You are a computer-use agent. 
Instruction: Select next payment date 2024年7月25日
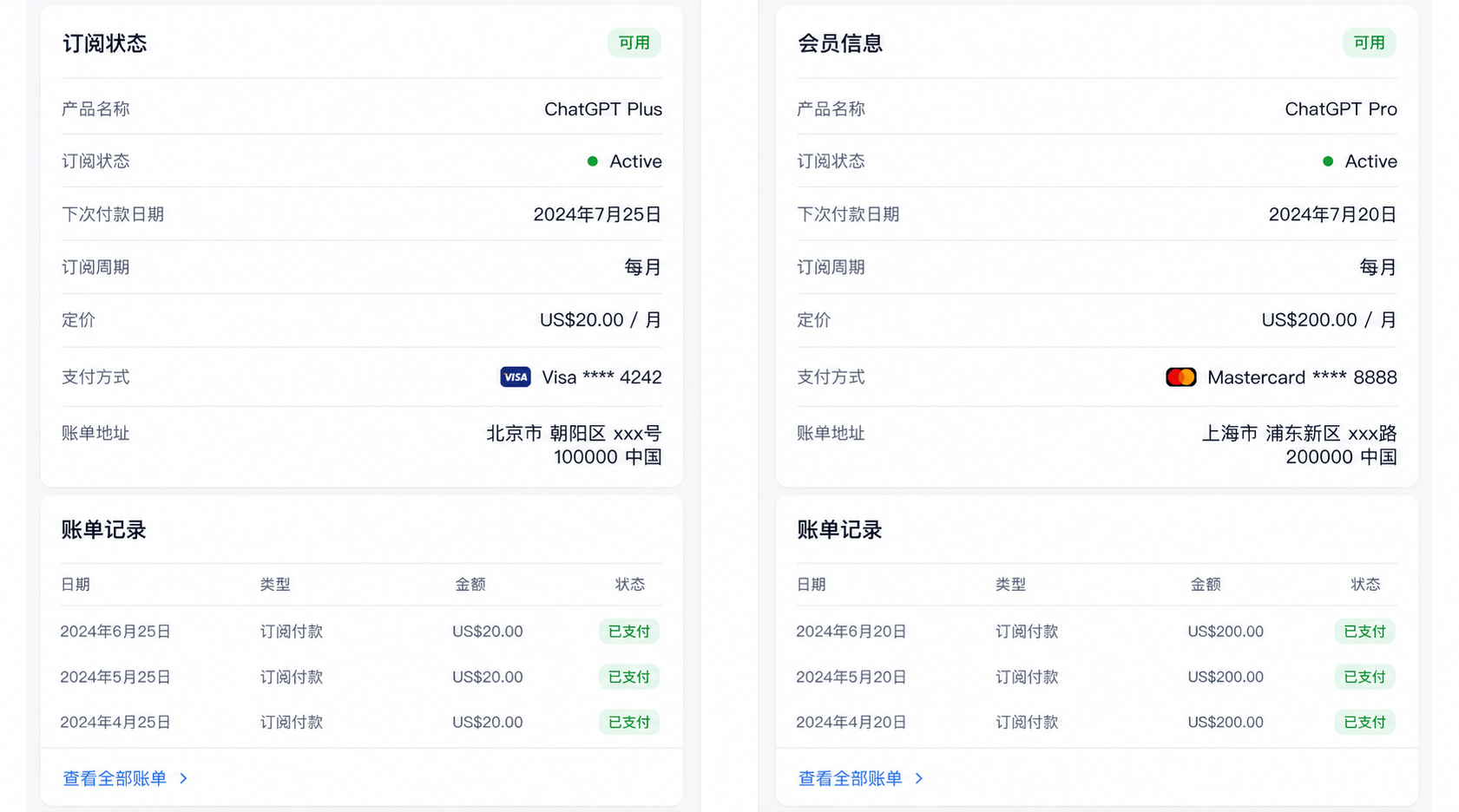597,214
